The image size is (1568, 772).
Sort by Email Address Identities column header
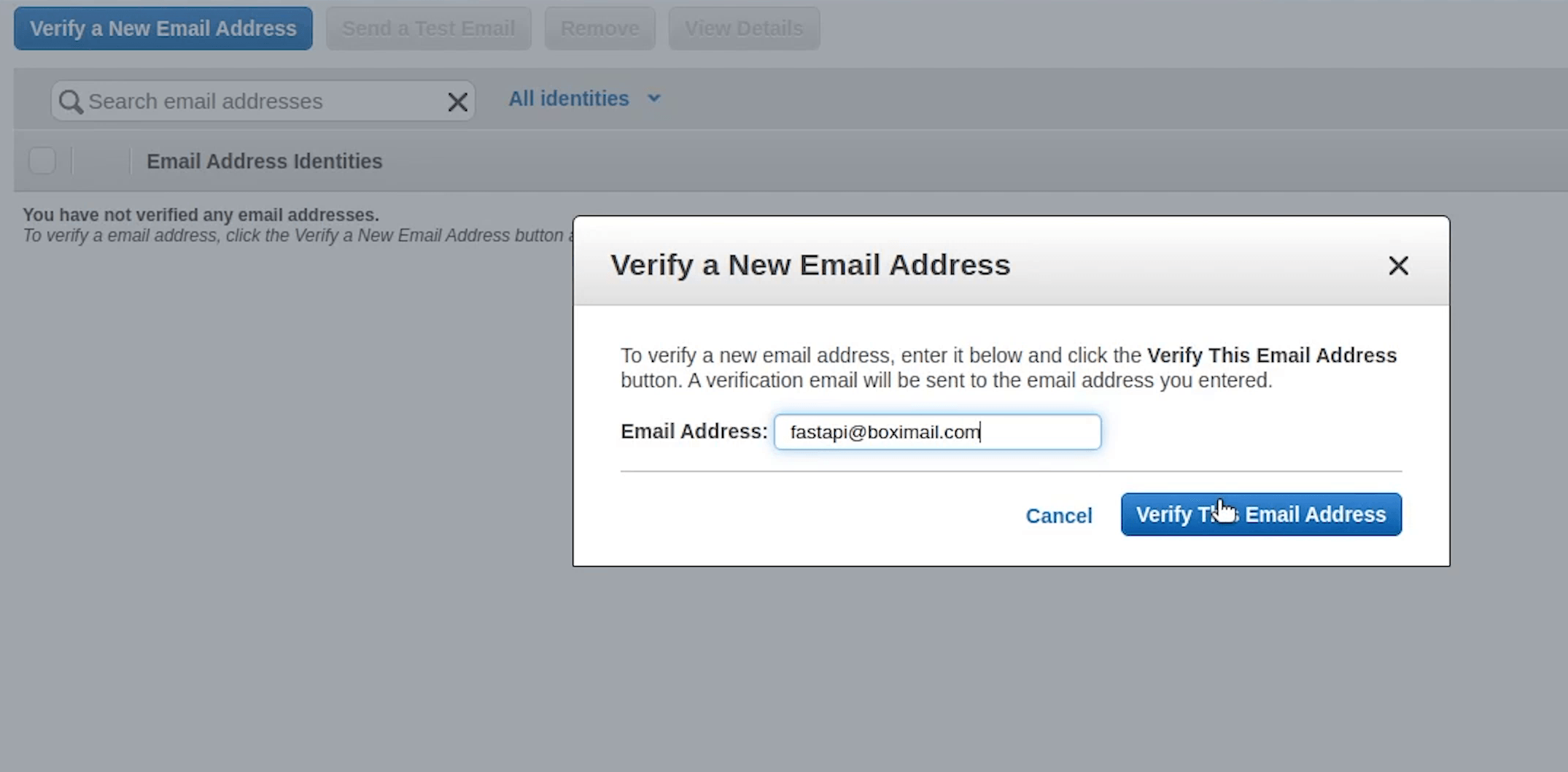pyautogui.click(x=264, y=161)
